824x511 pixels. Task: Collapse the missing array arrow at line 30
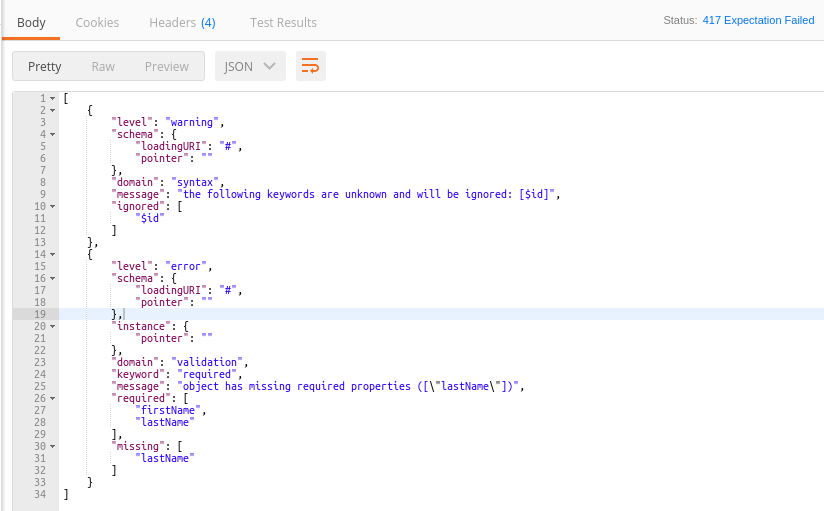[53, 446]
